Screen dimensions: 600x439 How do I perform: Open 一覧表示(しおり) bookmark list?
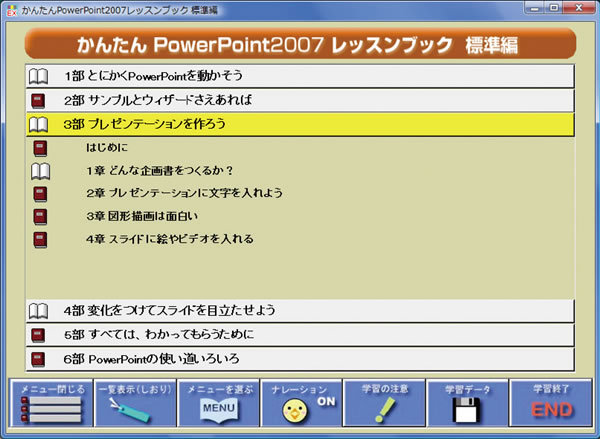(135, 403)
